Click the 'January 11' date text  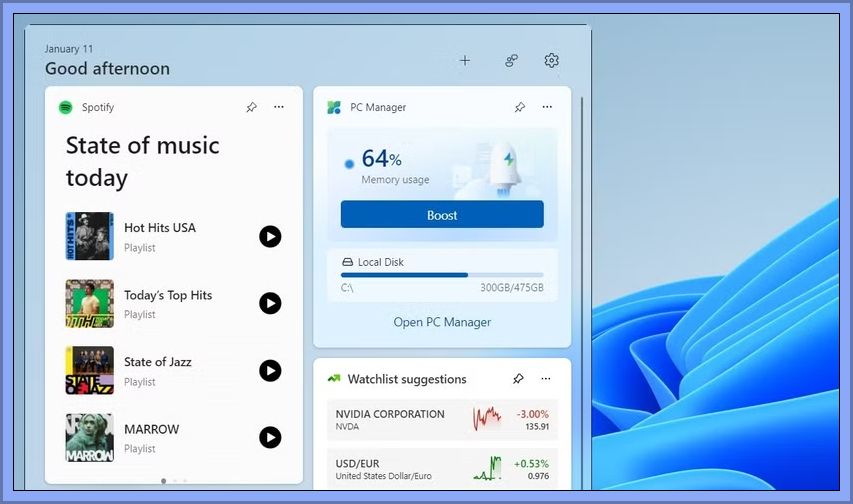point(69,48)
